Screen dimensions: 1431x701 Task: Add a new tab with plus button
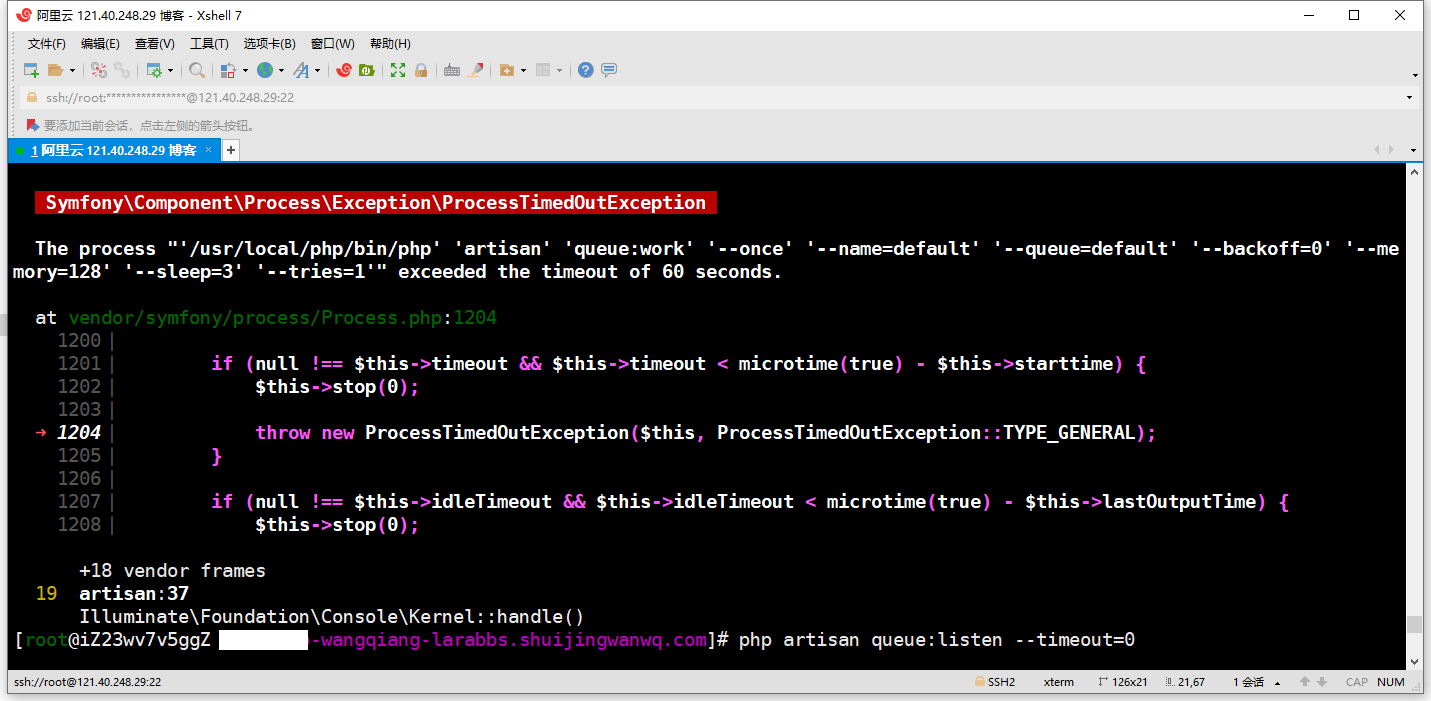coord(230,150)
